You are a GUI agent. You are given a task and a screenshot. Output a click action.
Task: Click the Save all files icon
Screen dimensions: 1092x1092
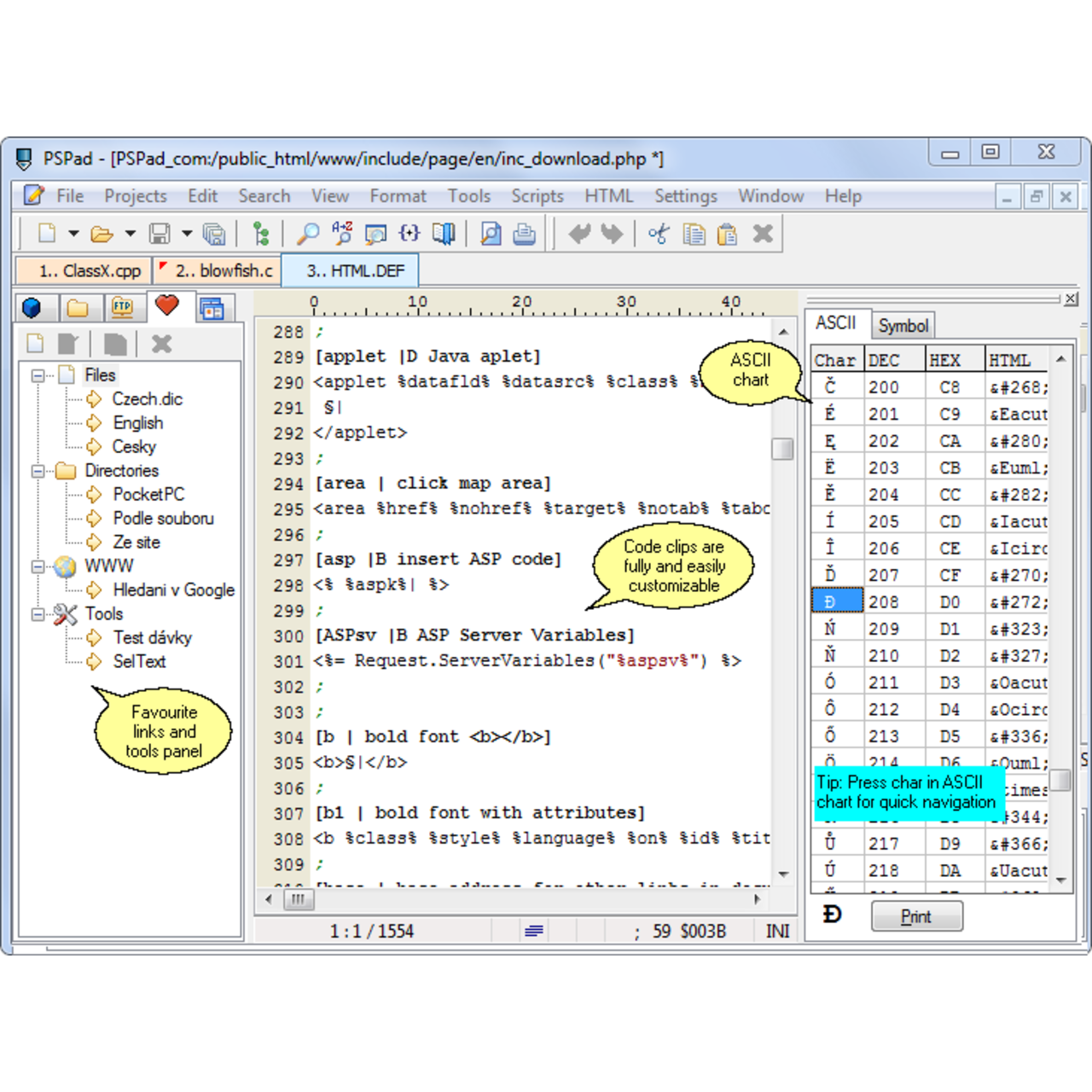pyautogui.click(x=214, y=234)
